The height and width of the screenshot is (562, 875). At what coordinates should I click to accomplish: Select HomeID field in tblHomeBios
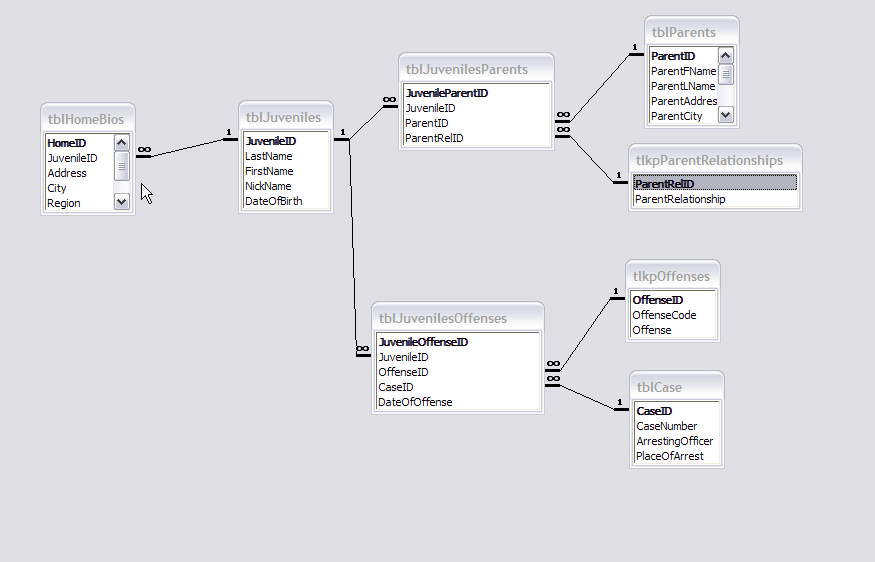pyautogui.click(x=80, y=143)
